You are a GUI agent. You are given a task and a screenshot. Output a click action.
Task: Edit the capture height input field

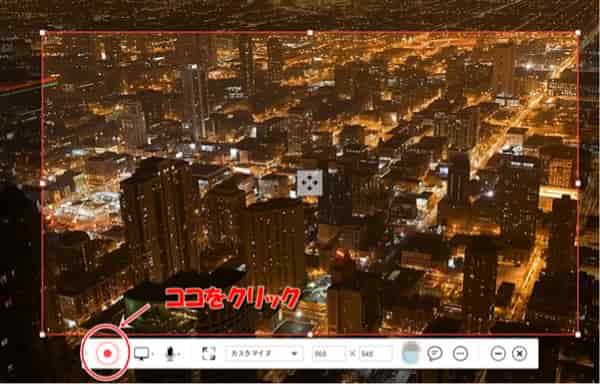click(376, 353)
